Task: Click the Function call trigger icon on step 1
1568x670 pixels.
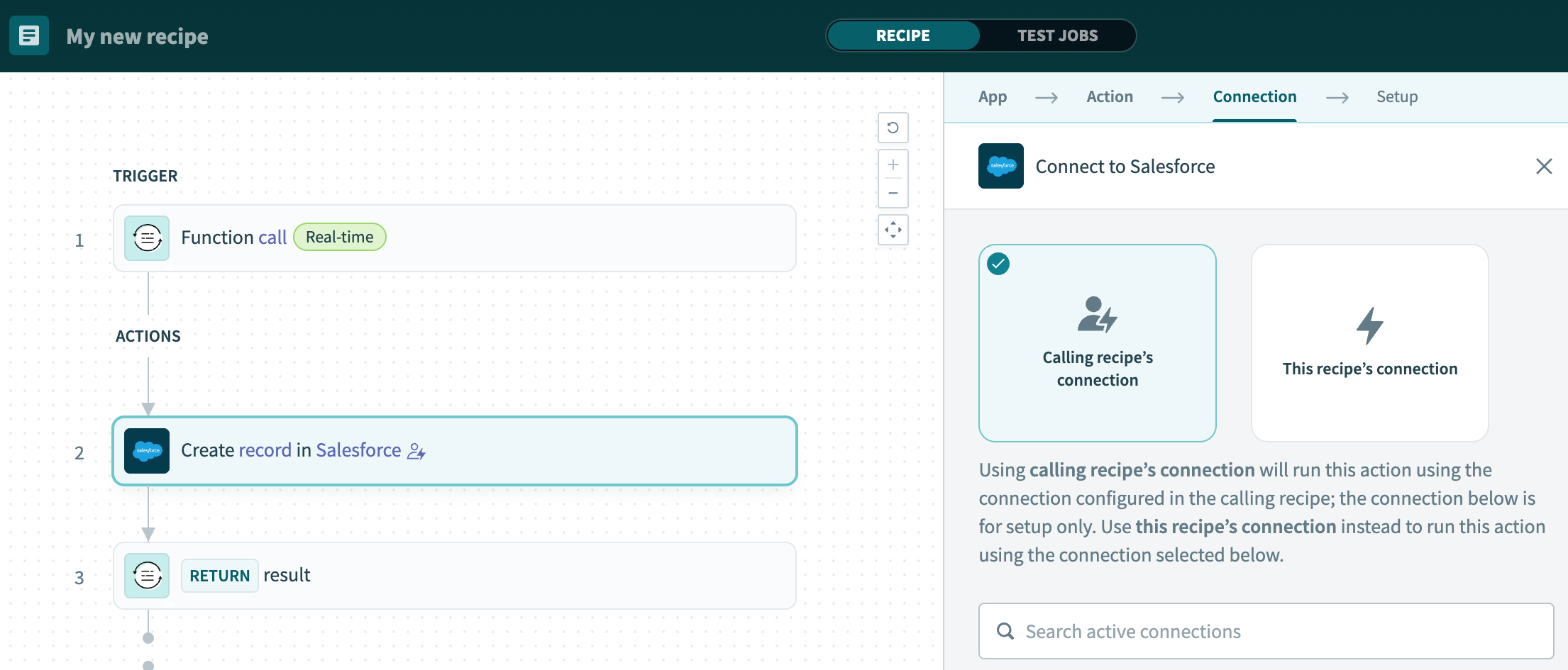Action: [146, 238]
